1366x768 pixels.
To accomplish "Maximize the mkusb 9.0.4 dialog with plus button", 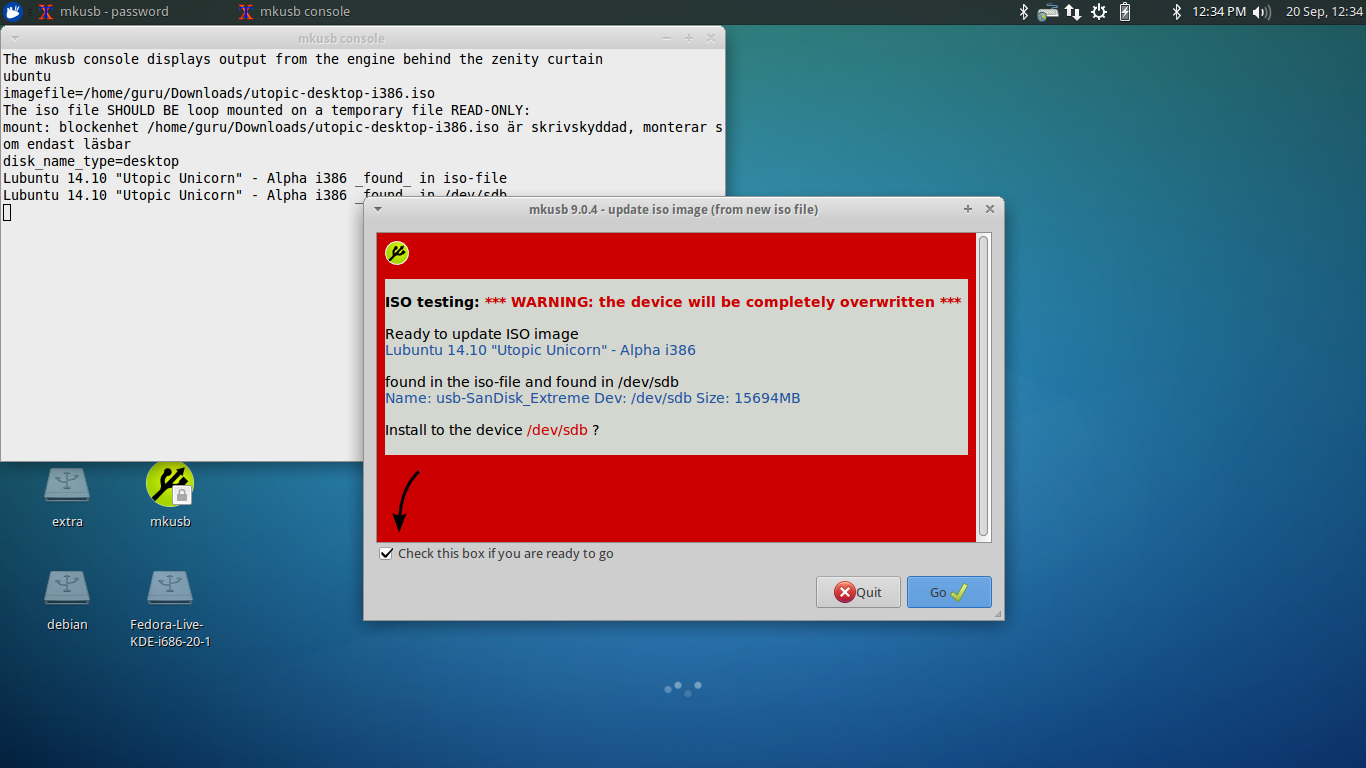I will coord(968,209).
